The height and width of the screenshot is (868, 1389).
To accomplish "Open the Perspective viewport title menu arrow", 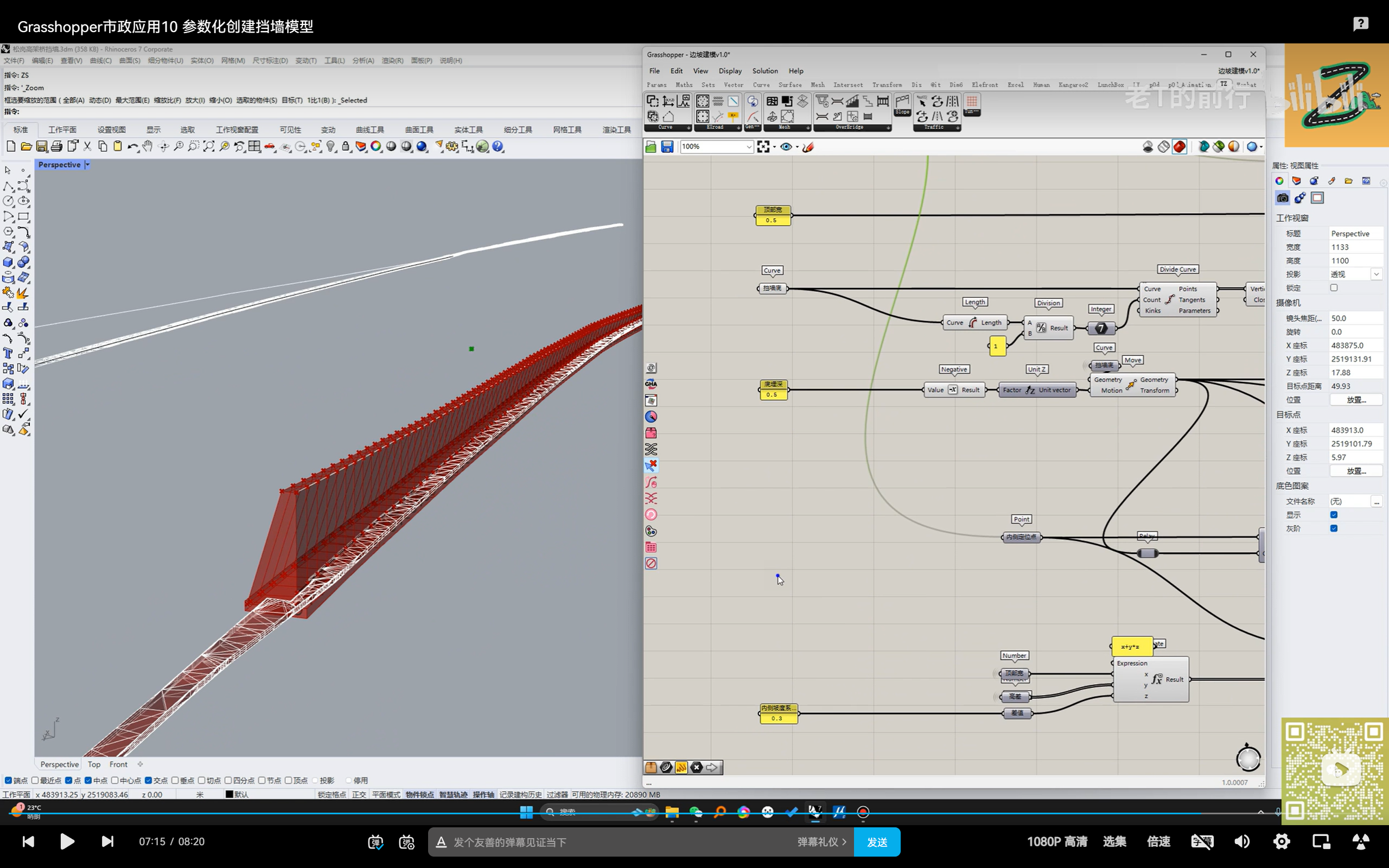I will pyautogui.click(x=87, y=165).
